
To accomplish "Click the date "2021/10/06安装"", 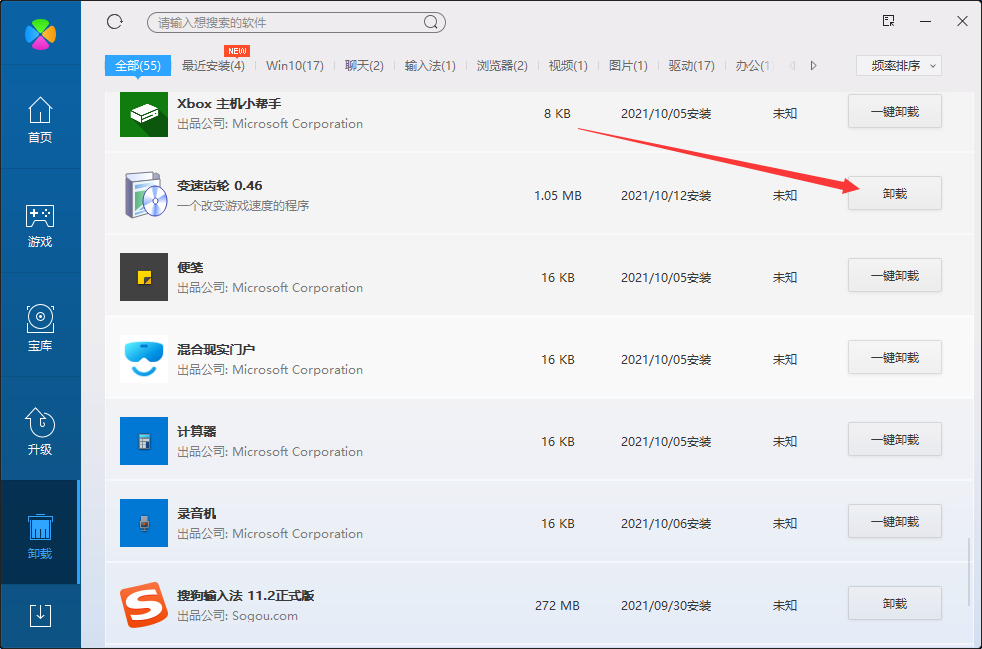I will click(666, 524).
